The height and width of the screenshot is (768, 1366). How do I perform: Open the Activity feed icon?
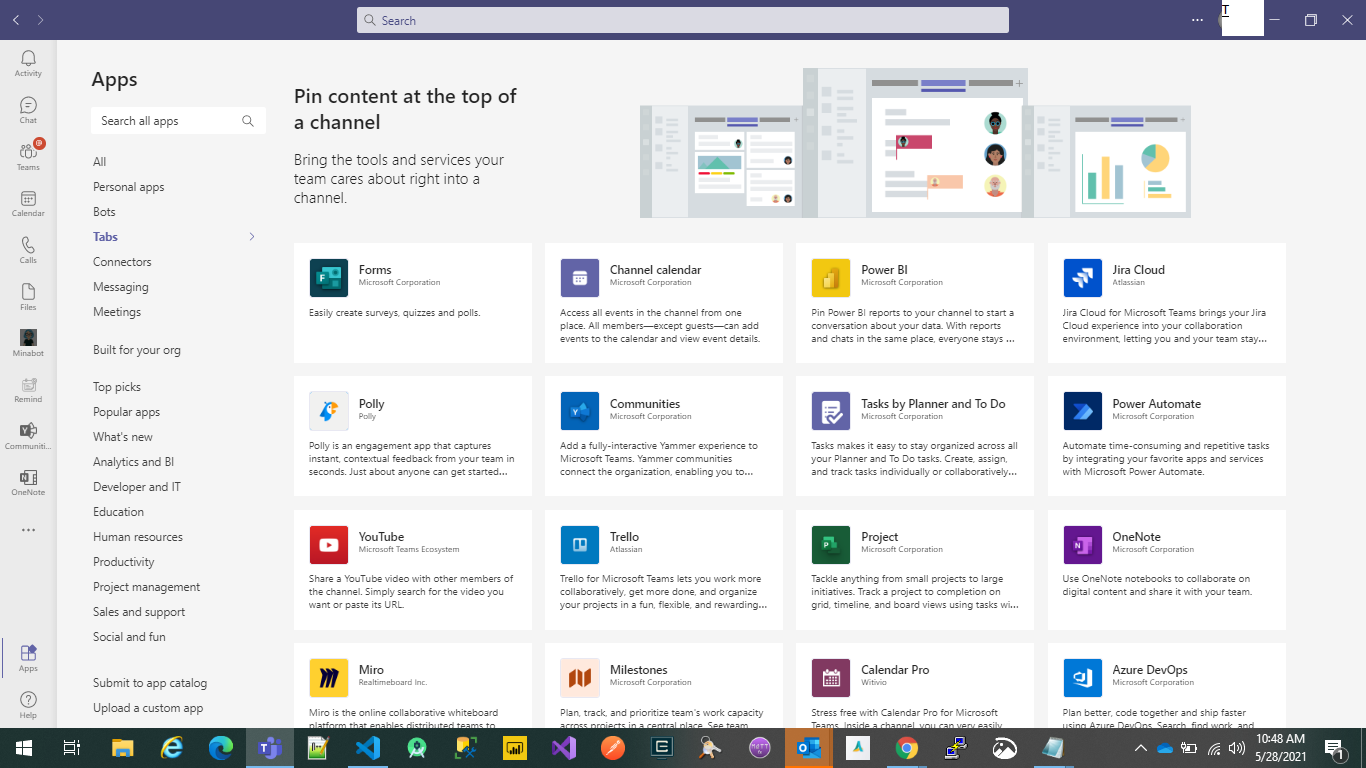pos(28,60)
